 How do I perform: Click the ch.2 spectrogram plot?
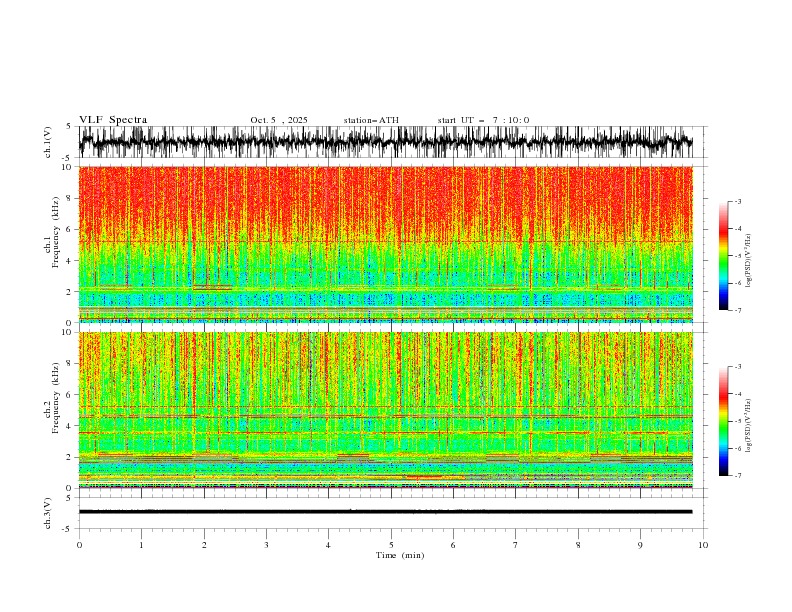tap(385, 410)
